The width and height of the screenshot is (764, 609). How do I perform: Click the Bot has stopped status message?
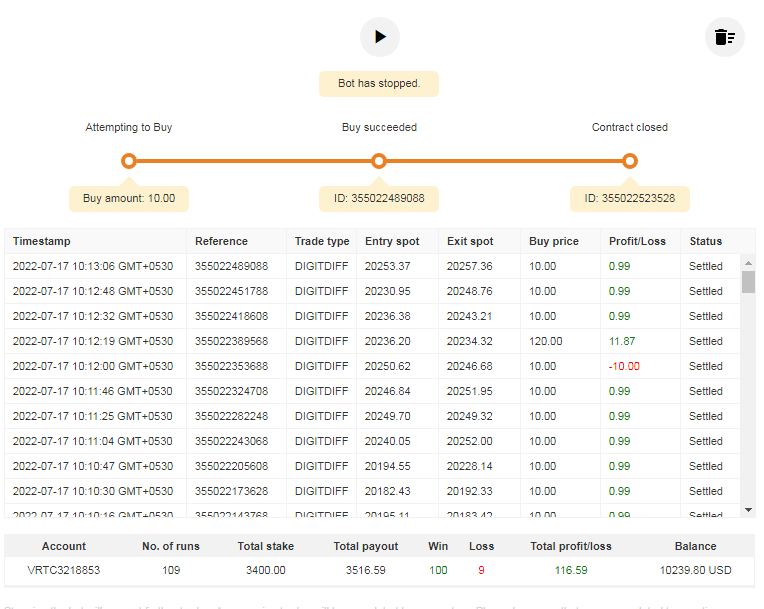click(379, 83)
